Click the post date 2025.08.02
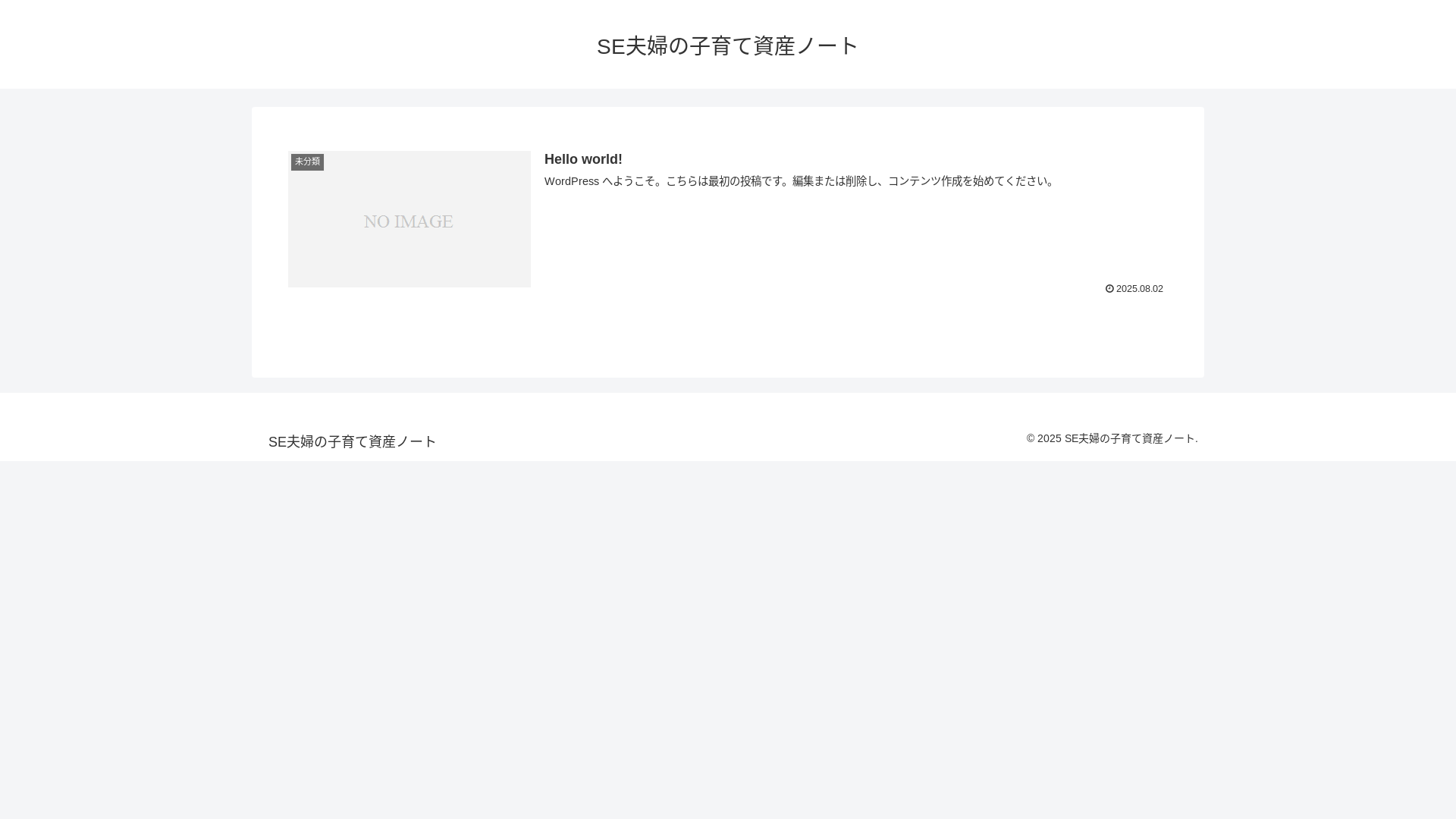Image resolution: width=1456 pixels, height=819 pixels. (x=1139, y=289)
